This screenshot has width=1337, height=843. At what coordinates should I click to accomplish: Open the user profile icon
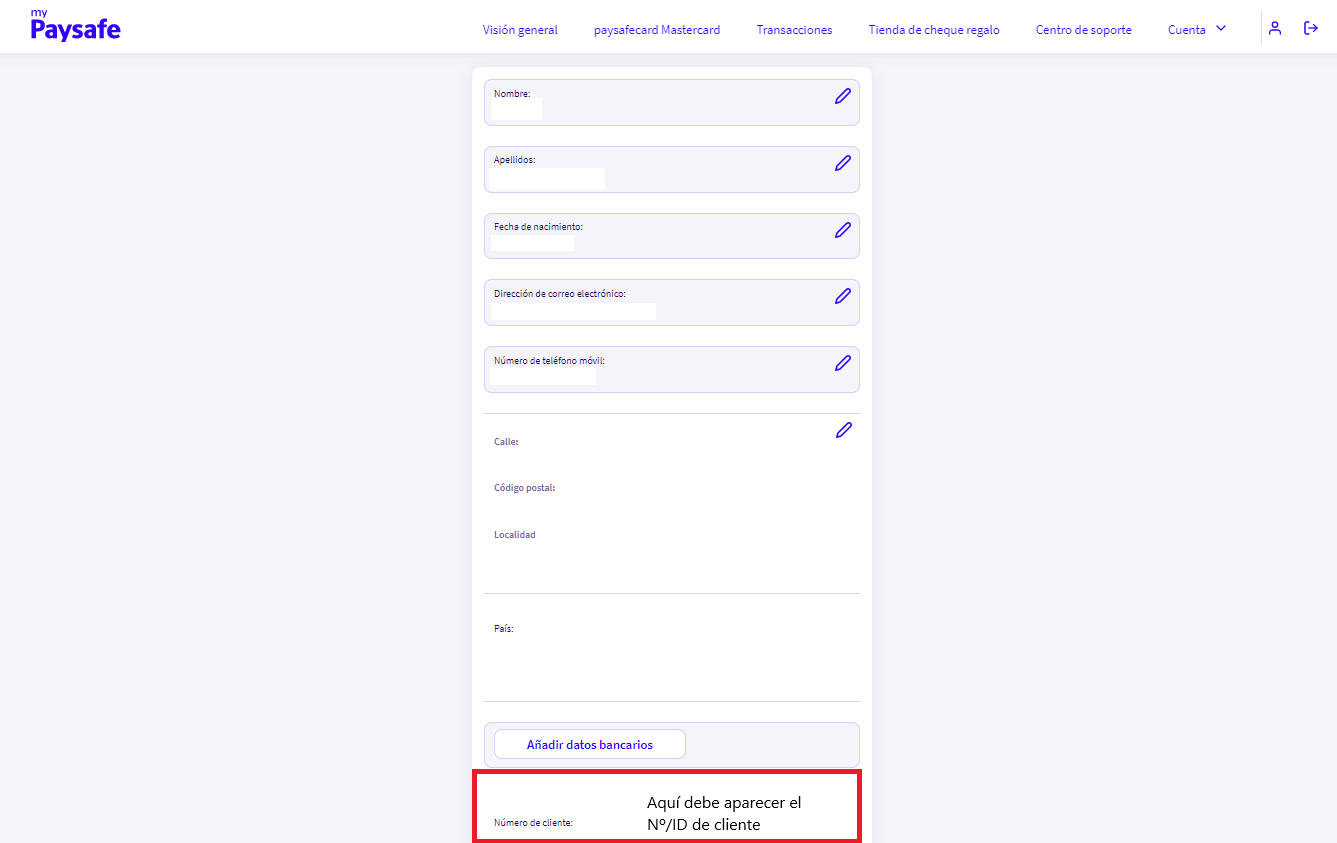pos(1275,28)
